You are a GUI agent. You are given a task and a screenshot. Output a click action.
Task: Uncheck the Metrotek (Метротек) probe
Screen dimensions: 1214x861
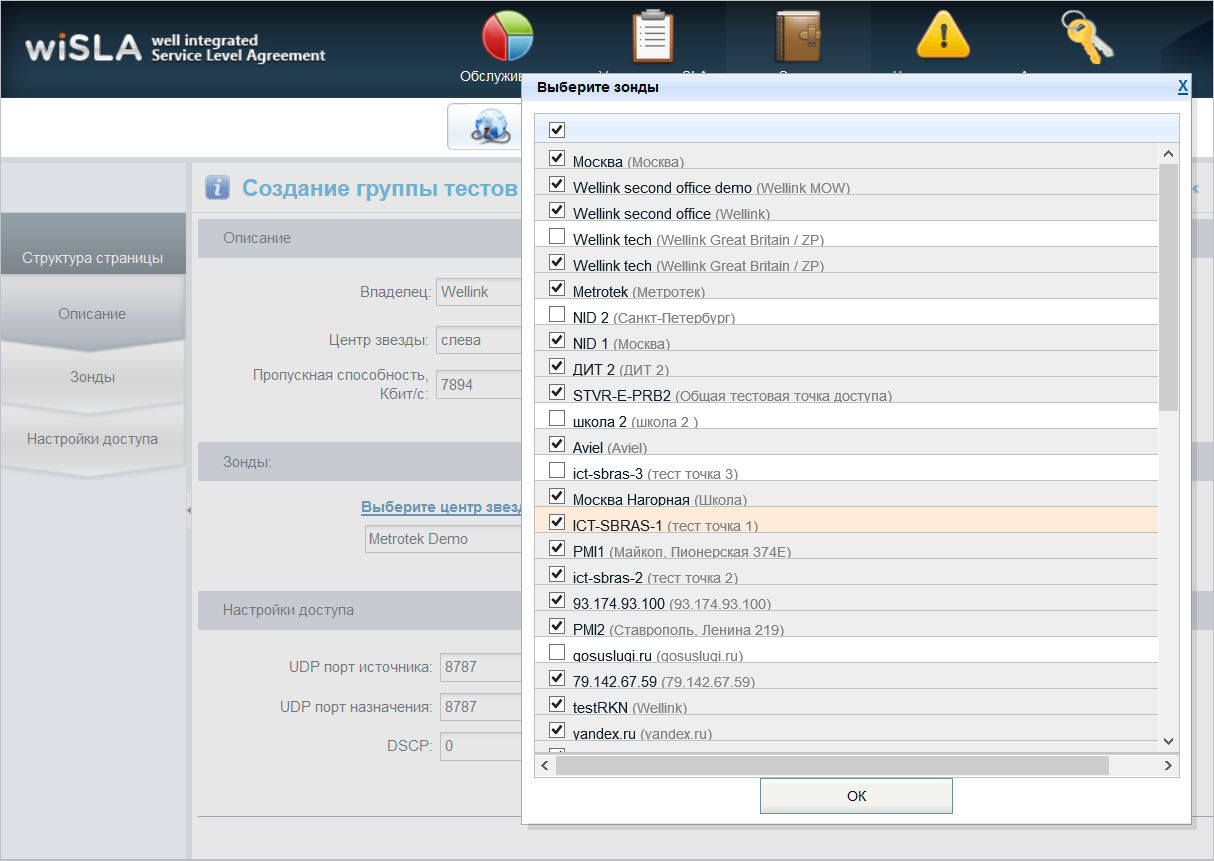coord(557,288)
